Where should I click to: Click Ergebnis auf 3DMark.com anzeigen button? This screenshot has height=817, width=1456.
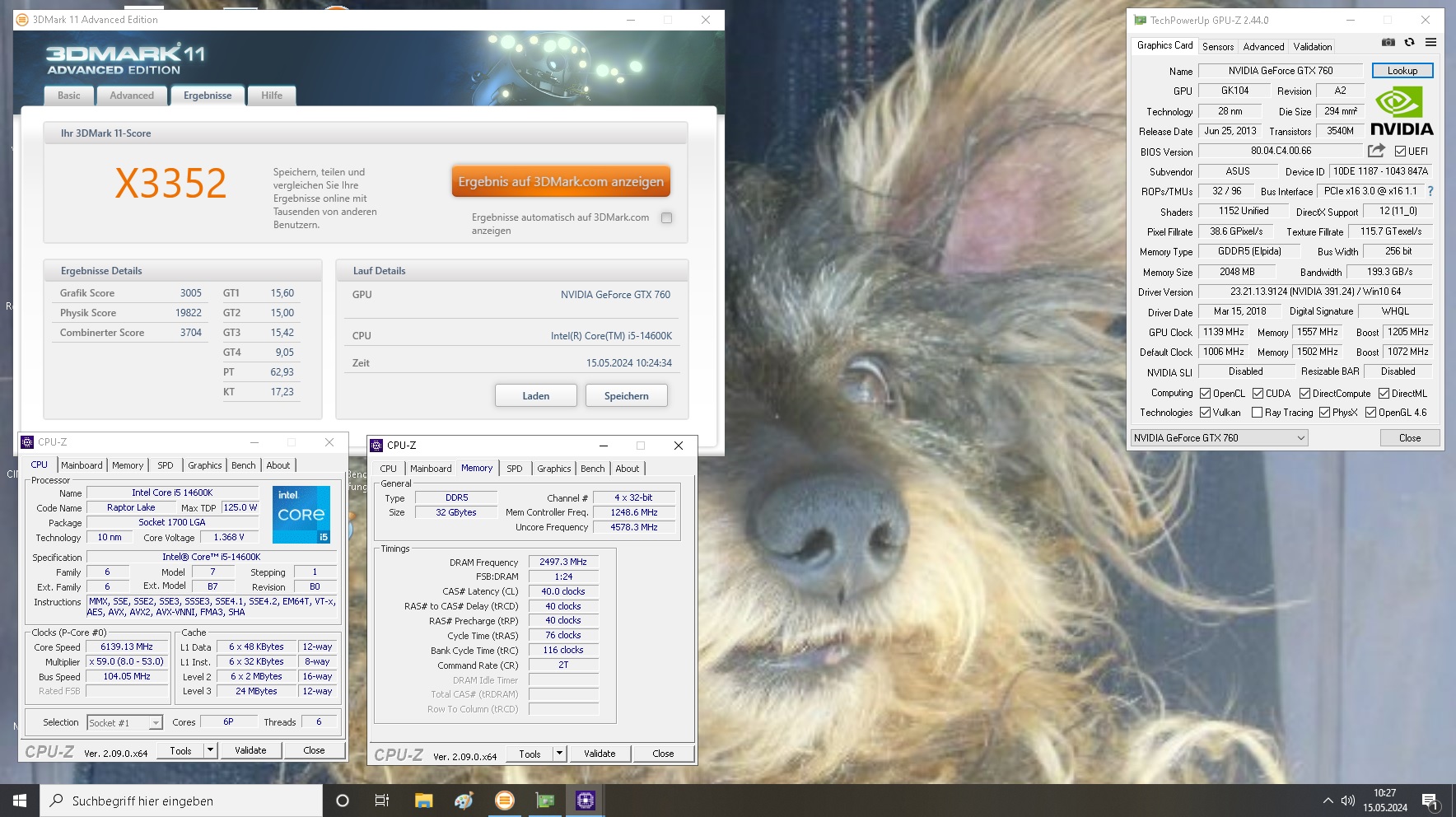561,182
